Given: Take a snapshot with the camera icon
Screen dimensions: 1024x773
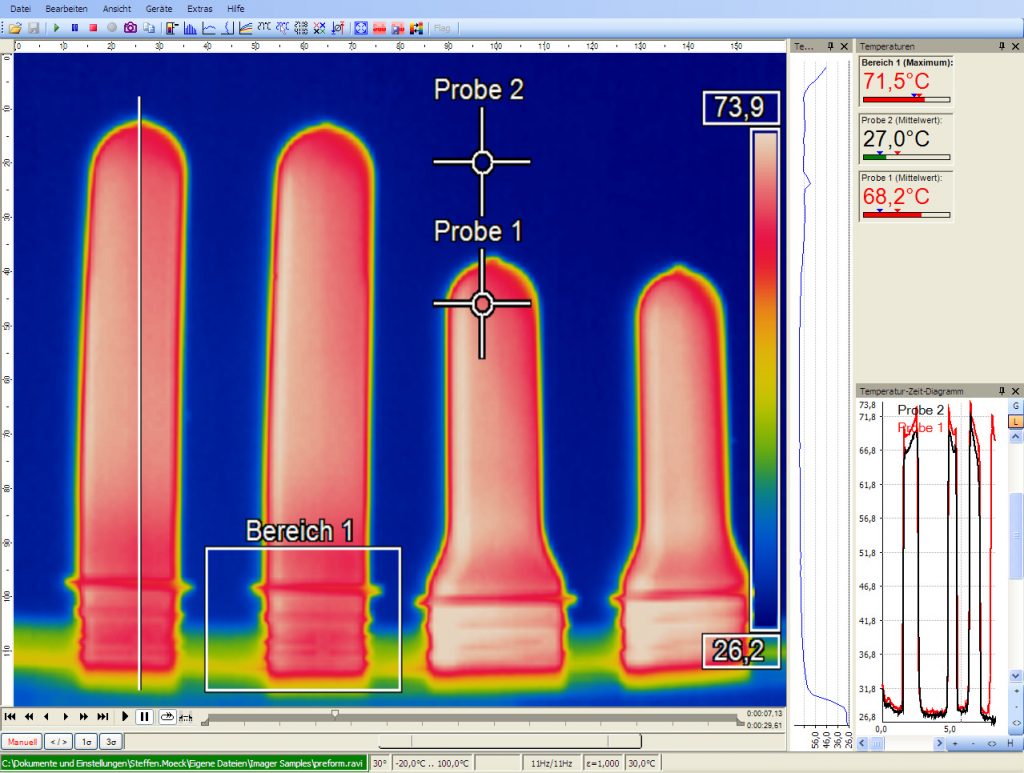Looking at the screenshot, I should tap(130, 28).
